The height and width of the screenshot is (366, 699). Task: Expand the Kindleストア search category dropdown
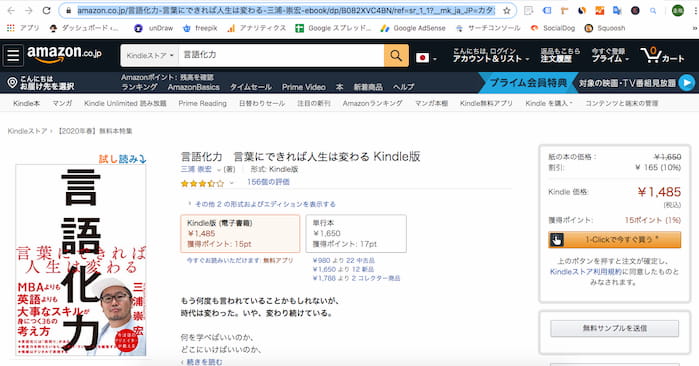tap(150, 56)
